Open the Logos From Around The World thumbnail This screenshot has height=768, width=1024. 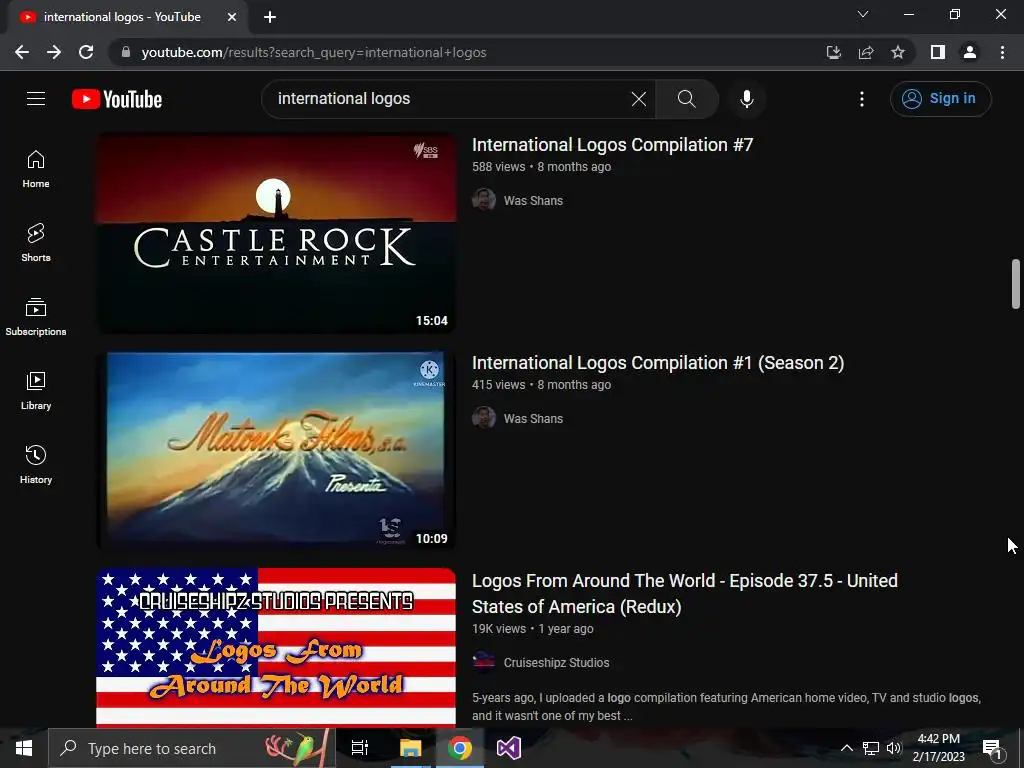[276, 647]
